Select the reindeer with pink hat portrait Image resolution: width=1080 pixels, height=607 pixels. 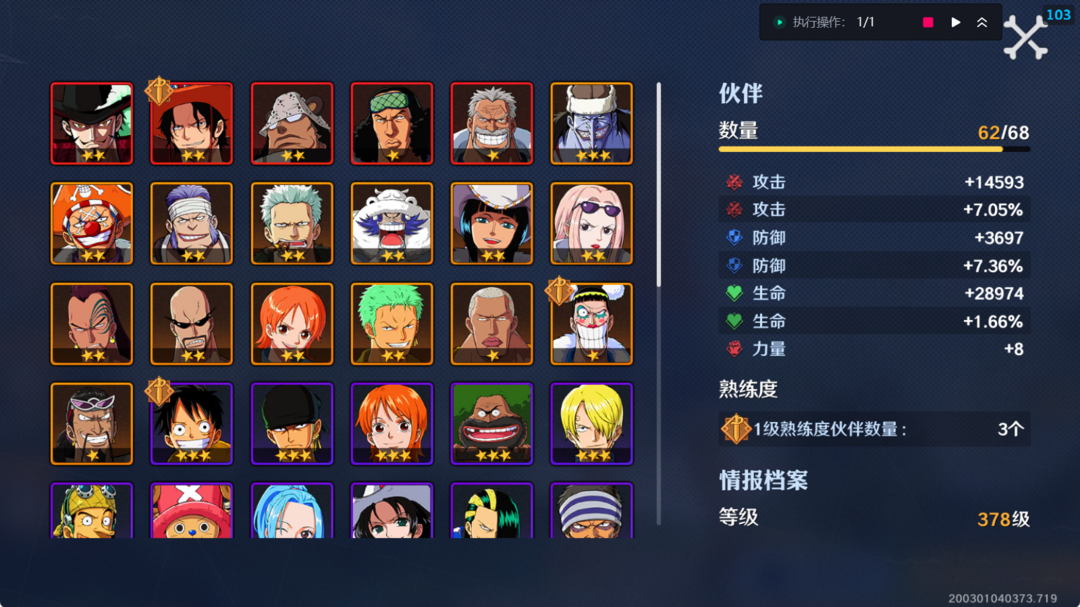[191, 511]
